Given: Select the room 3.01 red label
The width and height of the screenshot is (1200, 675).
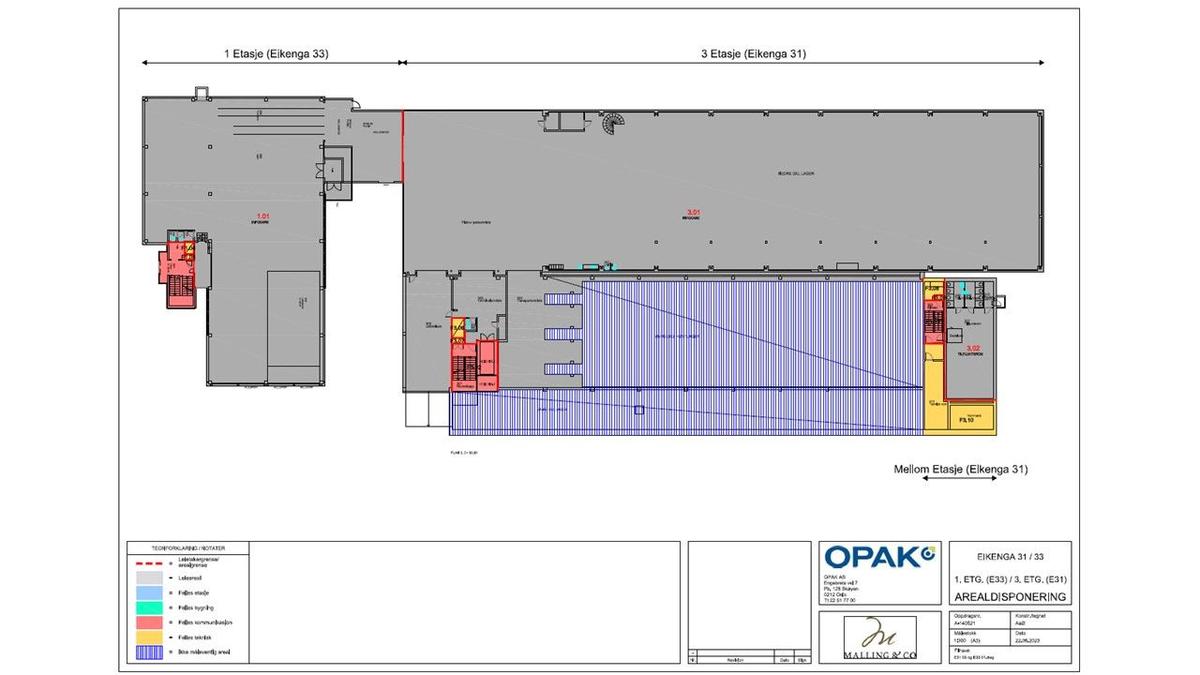Looking at the screenshot, I should [692, 211].
